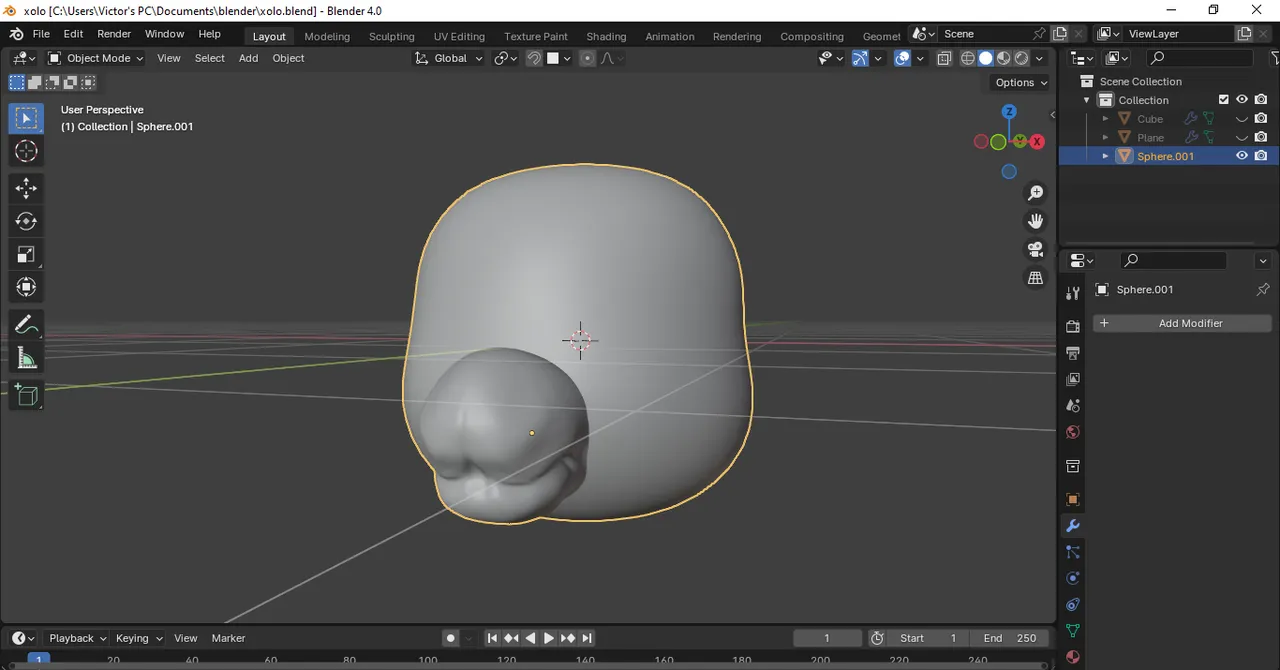The image size is (1280, 670).
Task: Open the Object Constraints properties tab
Action: pyautogui.click(x=1073, y=605)
